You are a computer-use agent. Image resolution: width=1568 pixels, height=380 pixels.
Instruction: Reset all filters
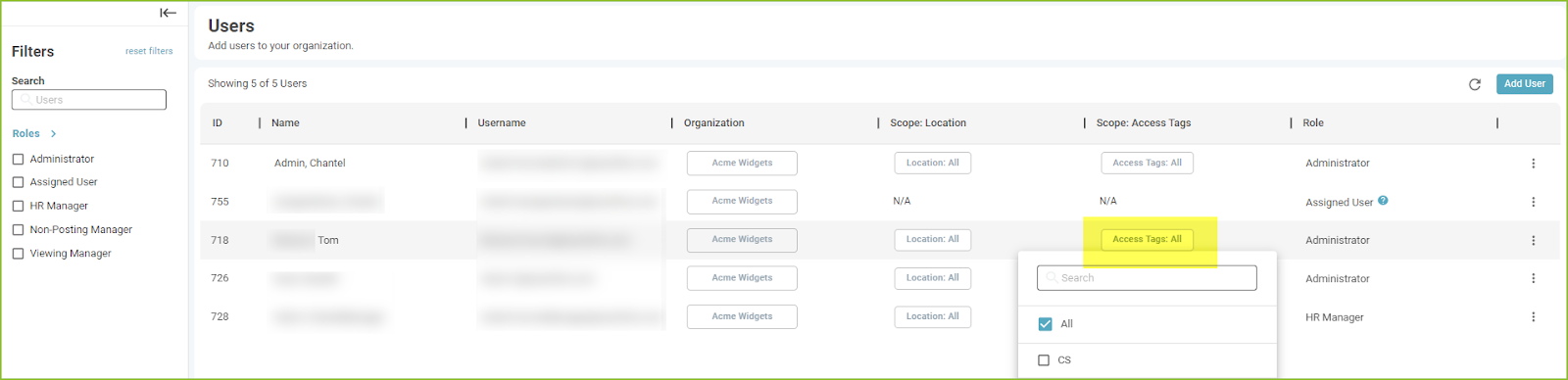[149, 51]
